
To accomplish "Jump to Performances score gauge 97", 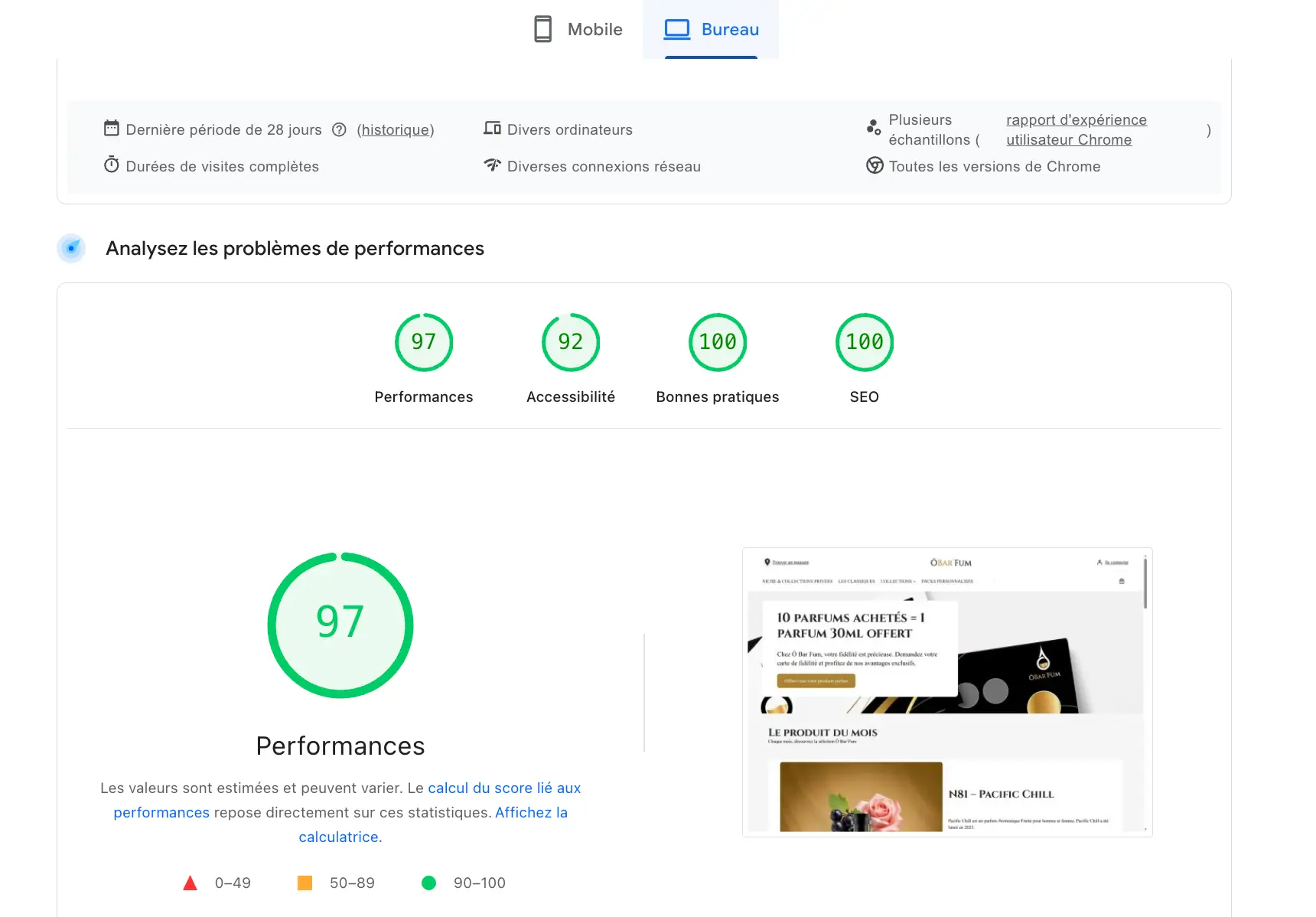I will pos(424,342).
